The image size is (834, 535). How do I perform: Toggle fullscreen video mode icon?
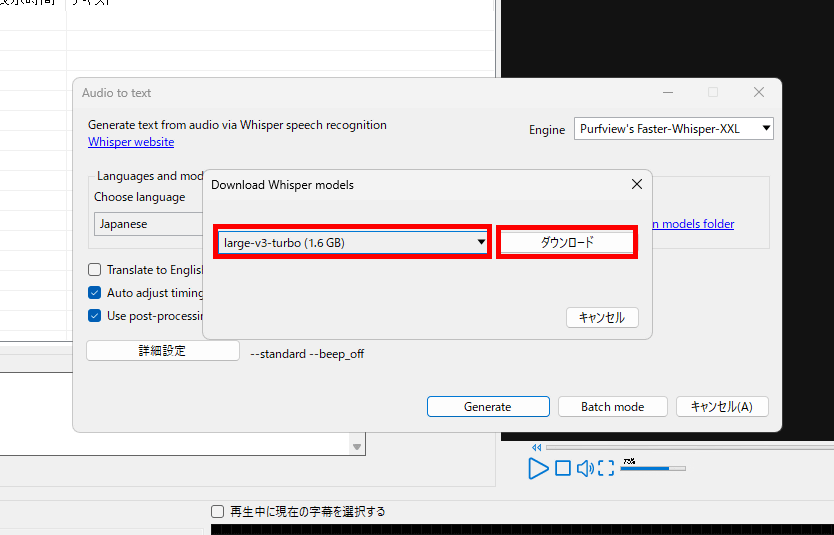[606, 469]
